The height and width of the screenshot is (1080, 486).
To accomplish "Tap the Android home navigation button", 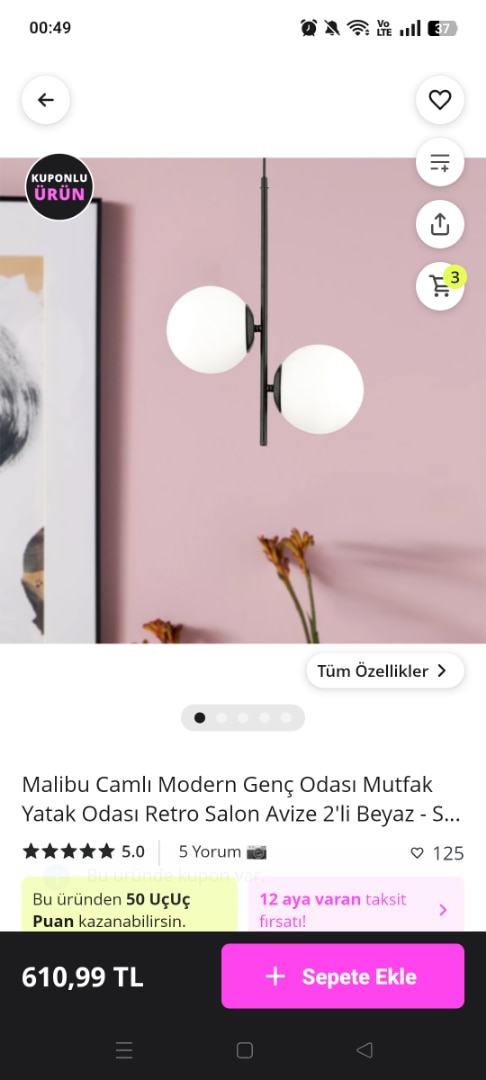I will [244, 1050].
